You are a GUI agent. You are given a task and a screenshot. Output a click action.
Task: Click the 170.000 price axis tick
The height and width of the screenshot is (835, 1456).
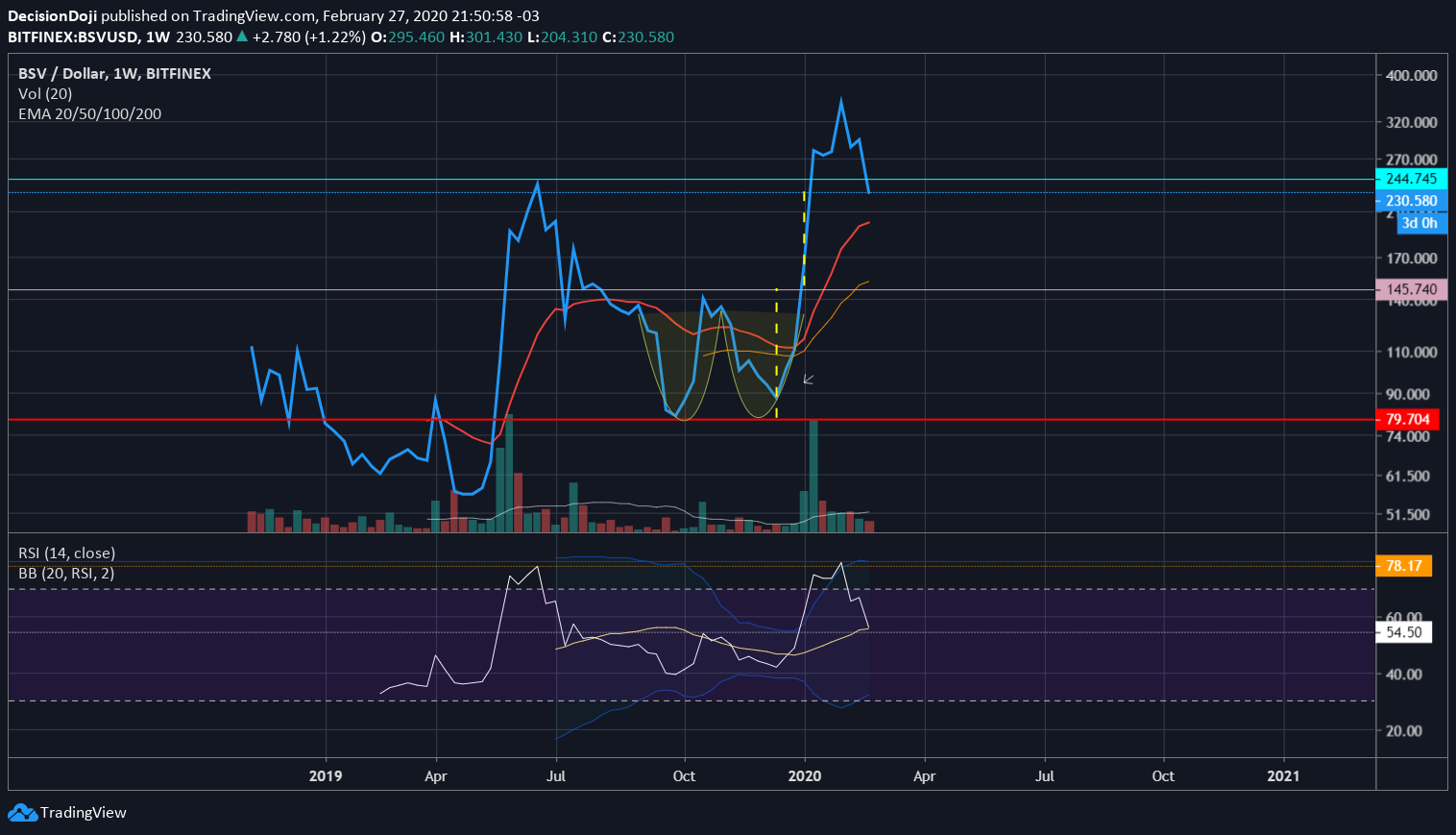click(x=1411, y=258)
